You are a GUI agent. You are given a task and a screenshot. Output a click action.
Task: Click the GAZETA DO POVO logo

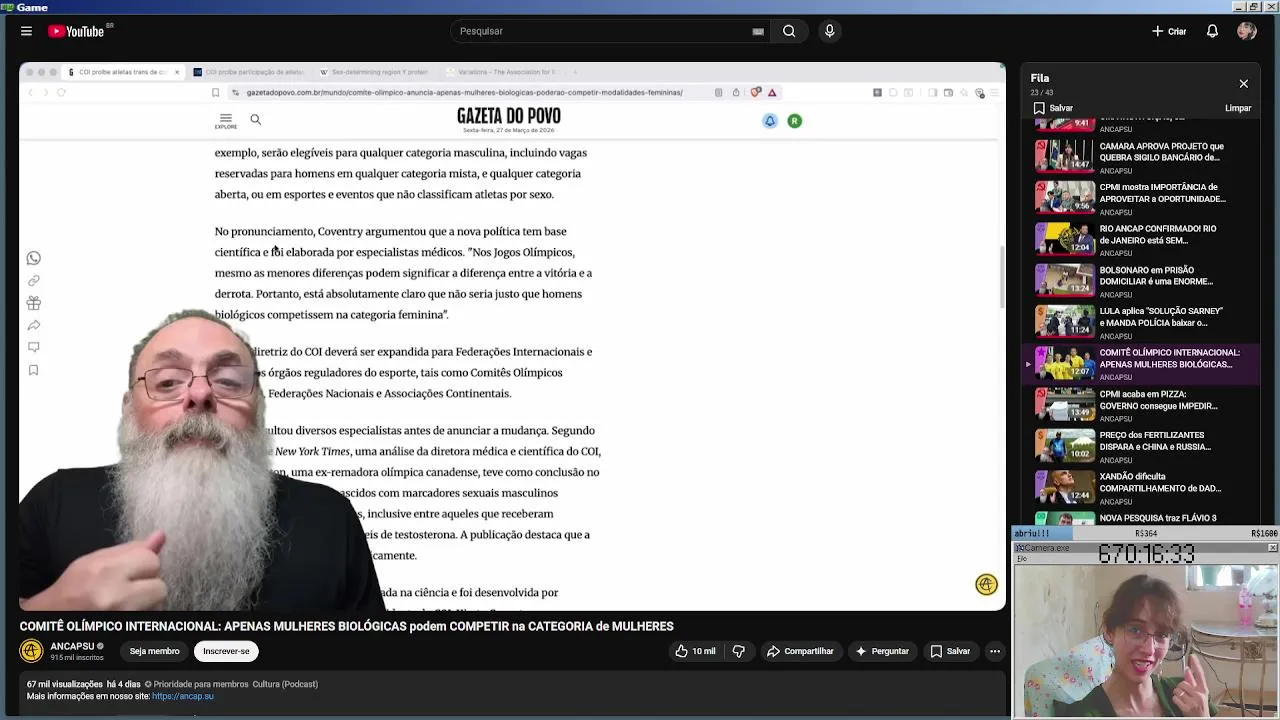[508, 117]
